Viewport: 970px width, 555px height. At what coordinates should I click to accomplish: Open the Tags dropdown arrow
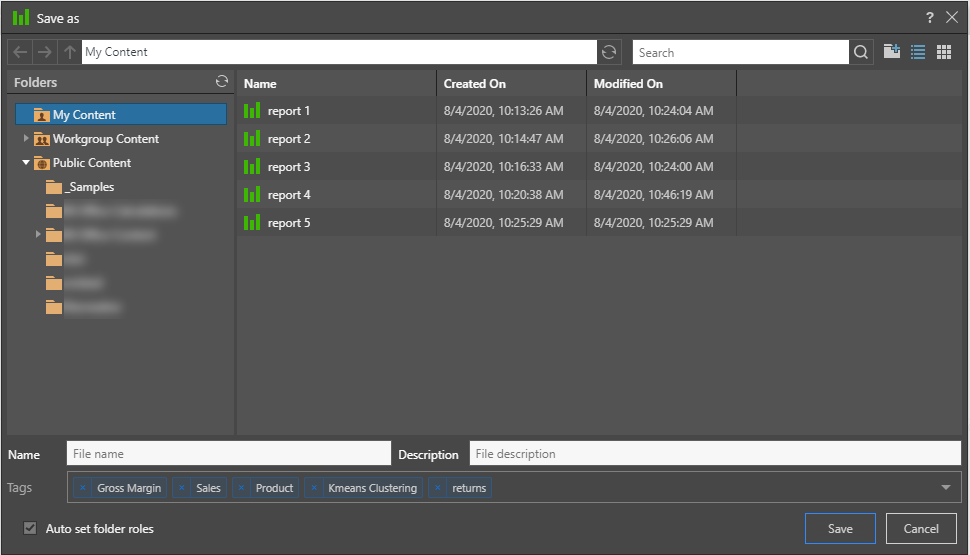(946, 488)
